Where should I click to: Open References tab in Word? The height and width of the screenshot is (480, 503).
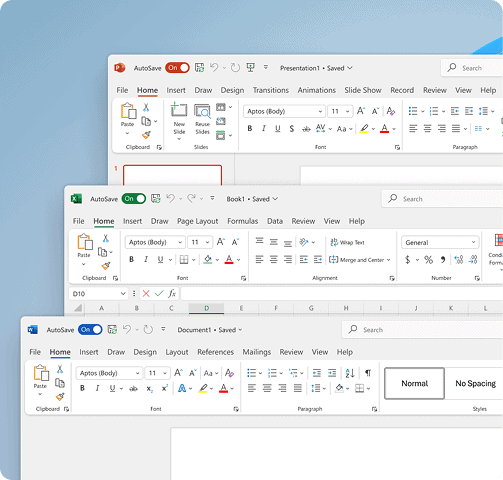pyautogui.click(x=215, y=352)
